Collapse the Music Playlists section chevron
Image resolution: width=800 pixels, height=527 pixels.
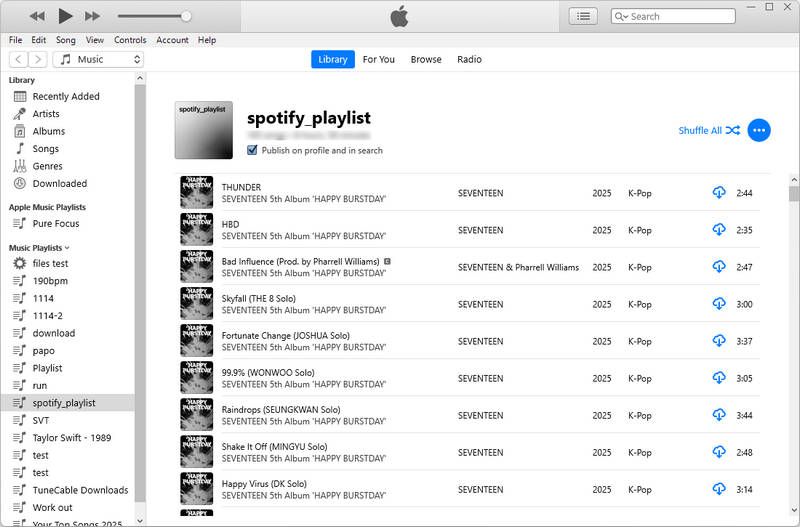(67, 248)
